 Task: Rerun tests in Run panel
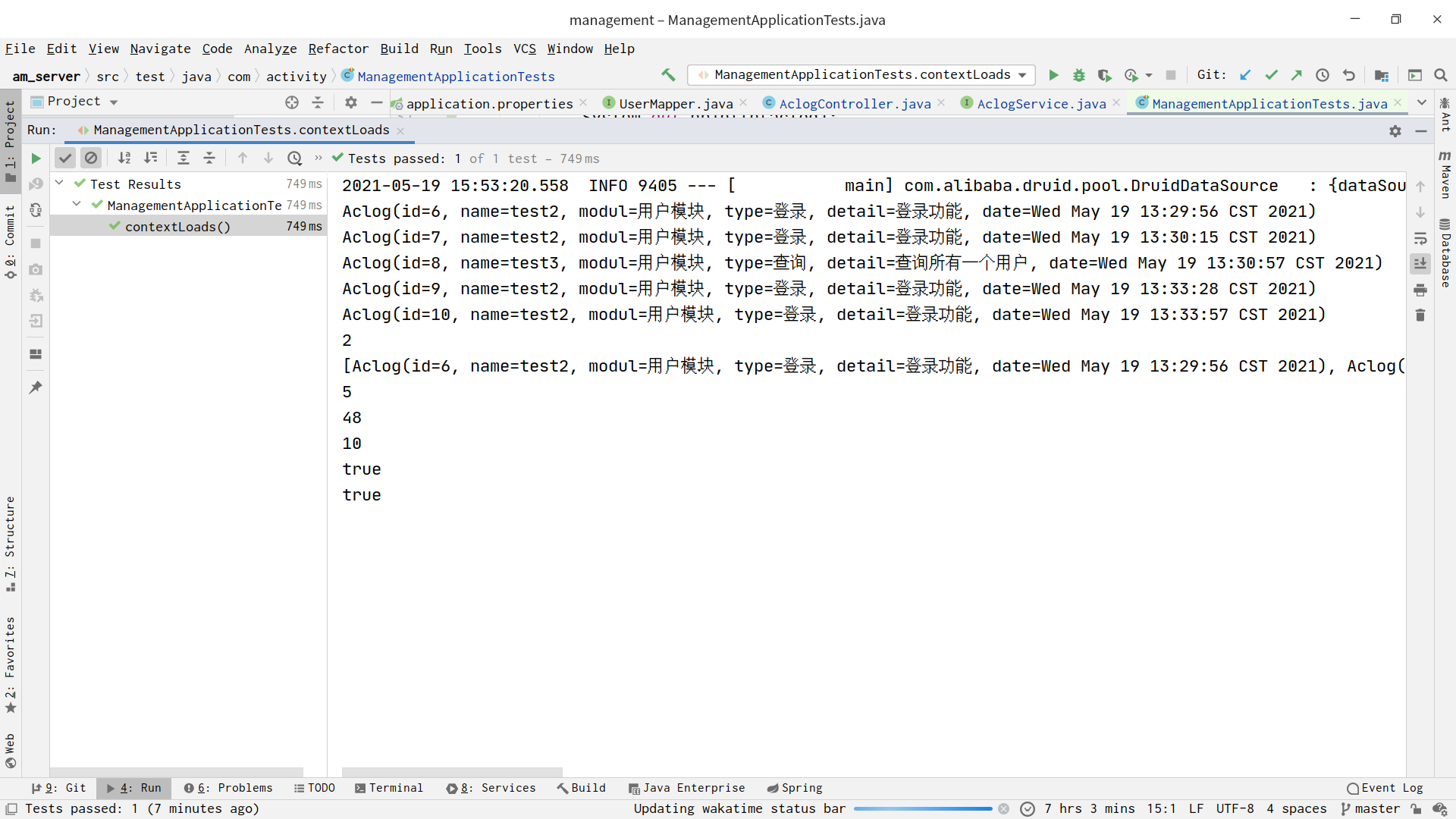coord(36,158)
